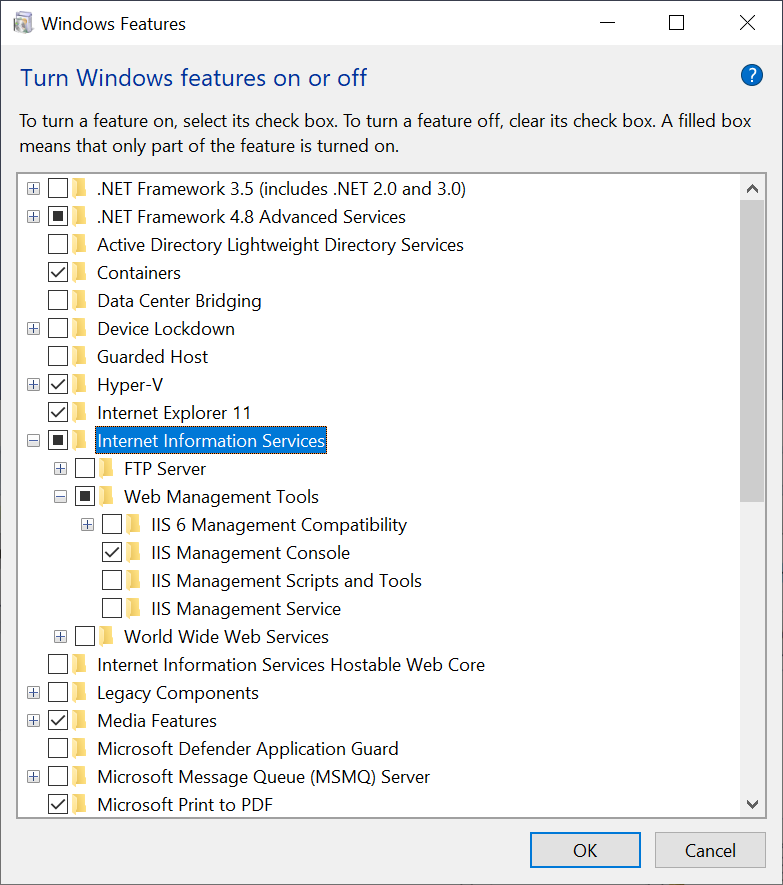Click folder icon beside Guarded Host

[80, 357]
